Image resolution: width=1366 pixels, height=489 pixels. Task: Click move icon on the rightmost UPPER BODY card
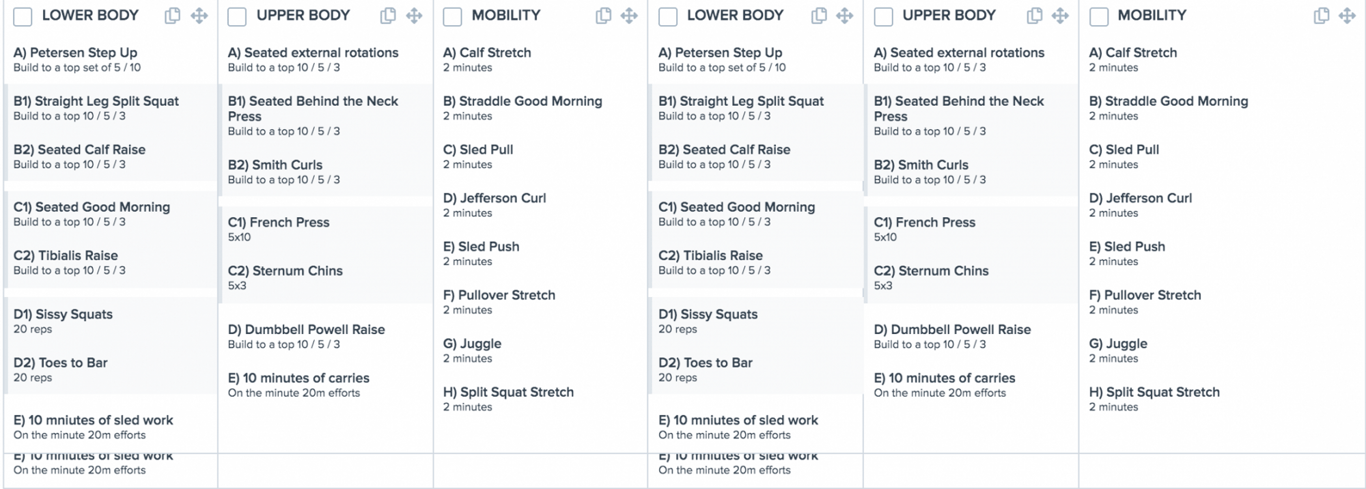(x=1060, y=16)
